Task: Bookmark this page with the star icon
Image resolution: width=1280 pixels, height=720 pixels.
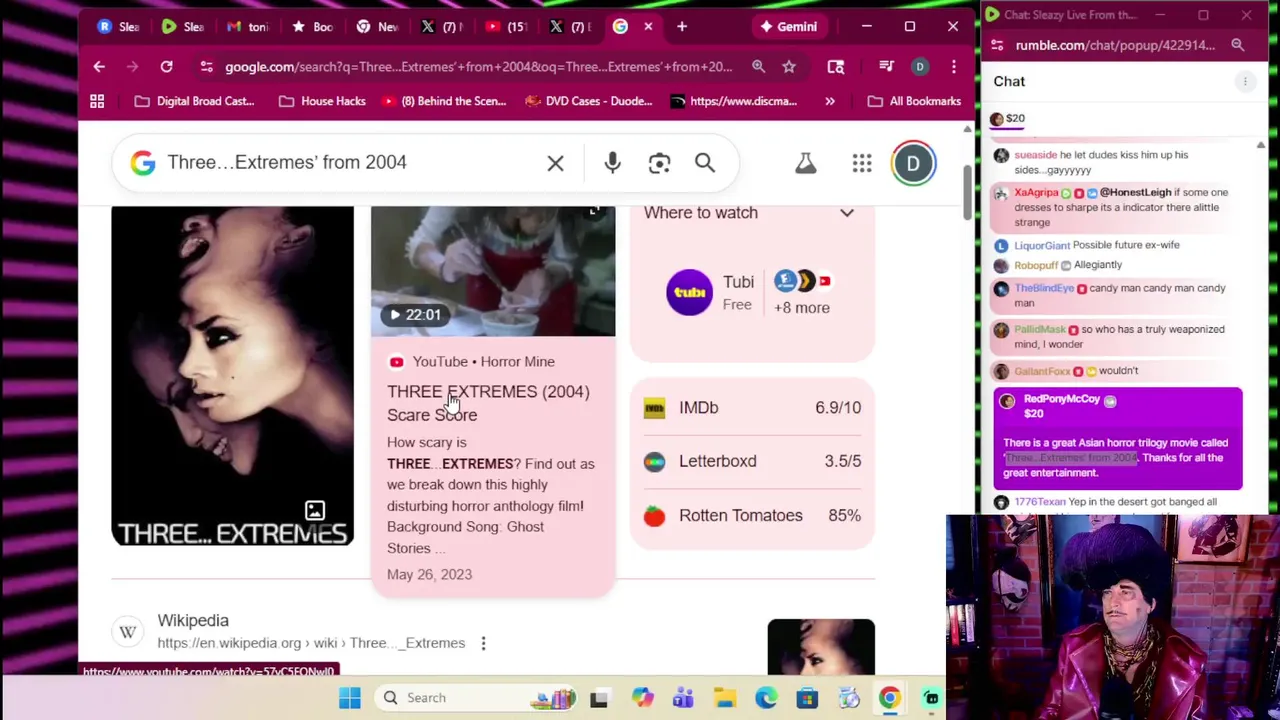Action: pos(789,67)
